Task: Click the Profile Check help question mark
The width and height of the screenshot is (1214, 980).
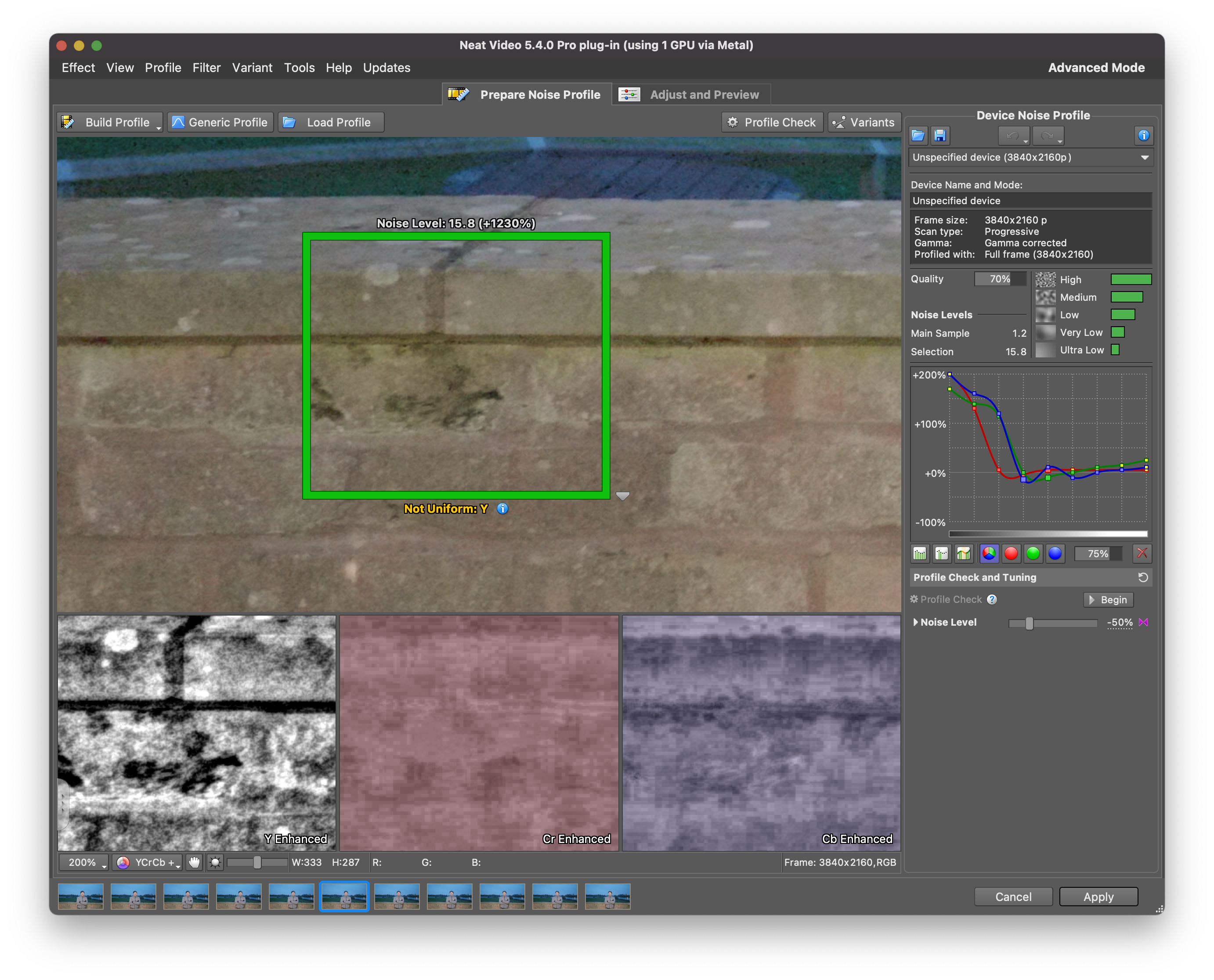Action: point(992,599)
